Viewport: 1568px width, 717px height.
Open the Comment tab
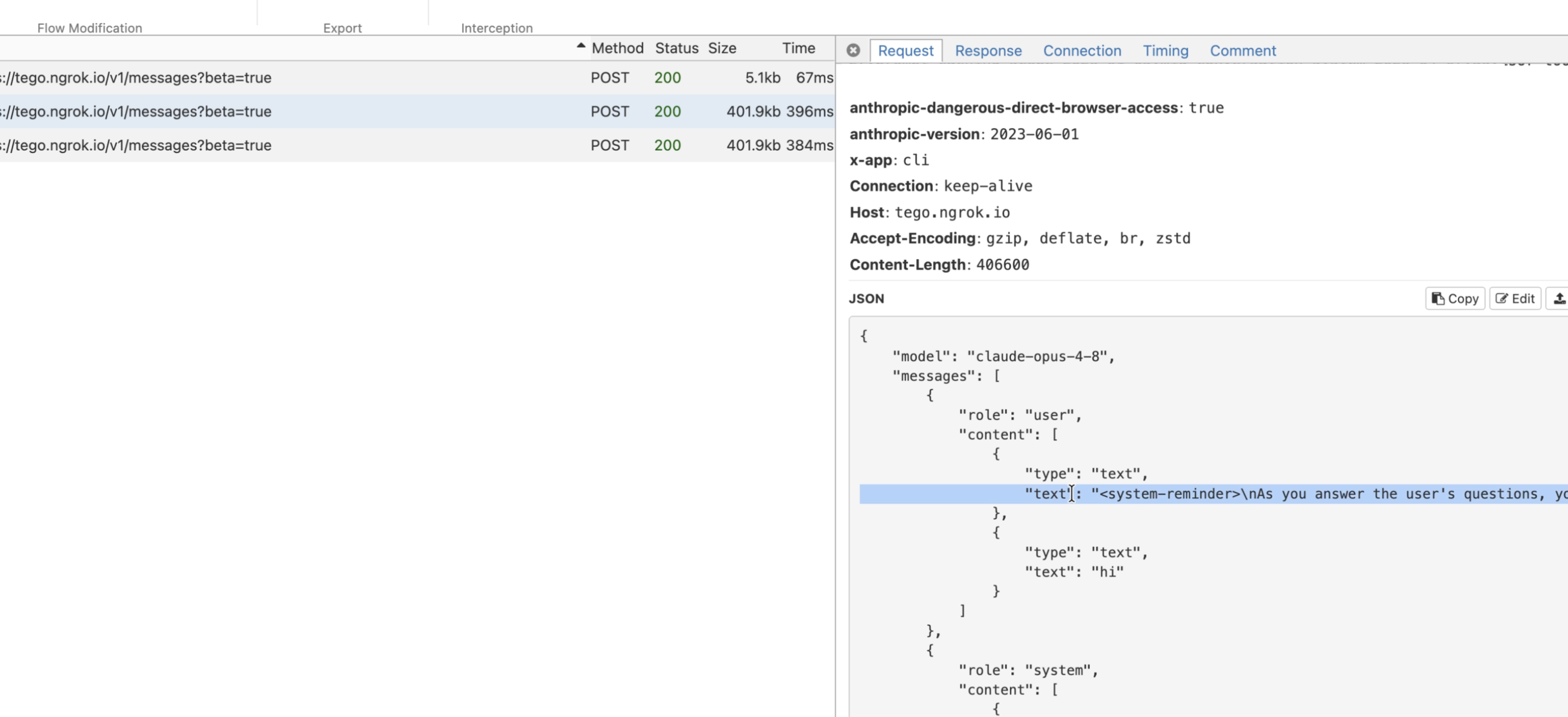(x=1243, y=51)
